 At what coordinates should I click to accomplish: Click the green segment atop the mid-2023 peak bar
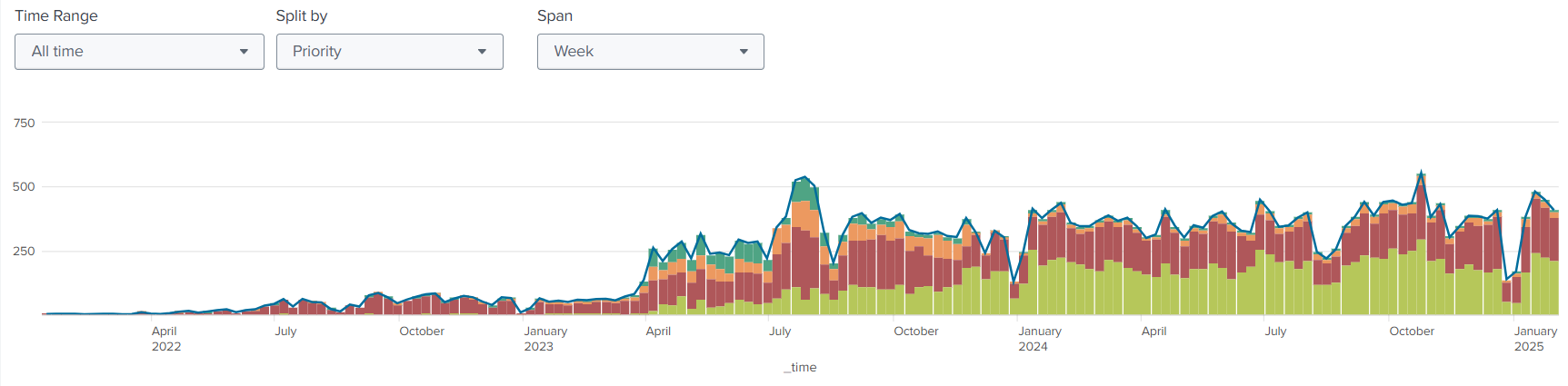tap(804, 191)
